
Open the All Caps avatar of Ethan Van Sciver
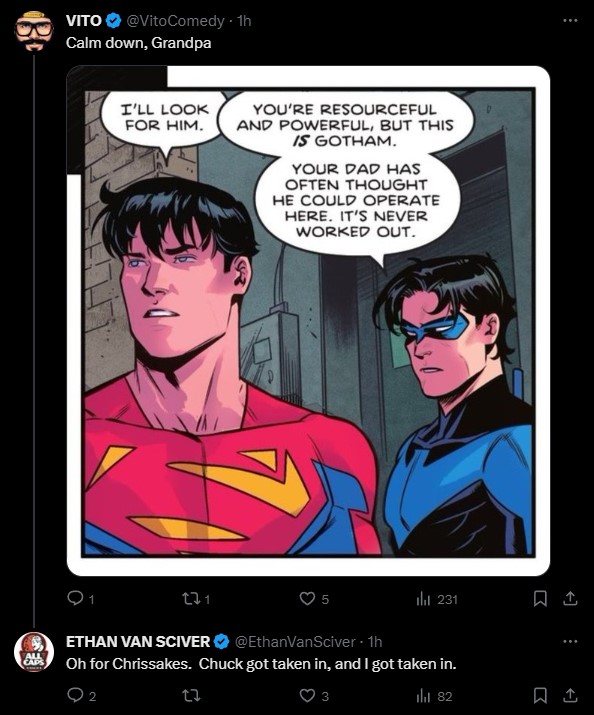(x=34, y=652)
